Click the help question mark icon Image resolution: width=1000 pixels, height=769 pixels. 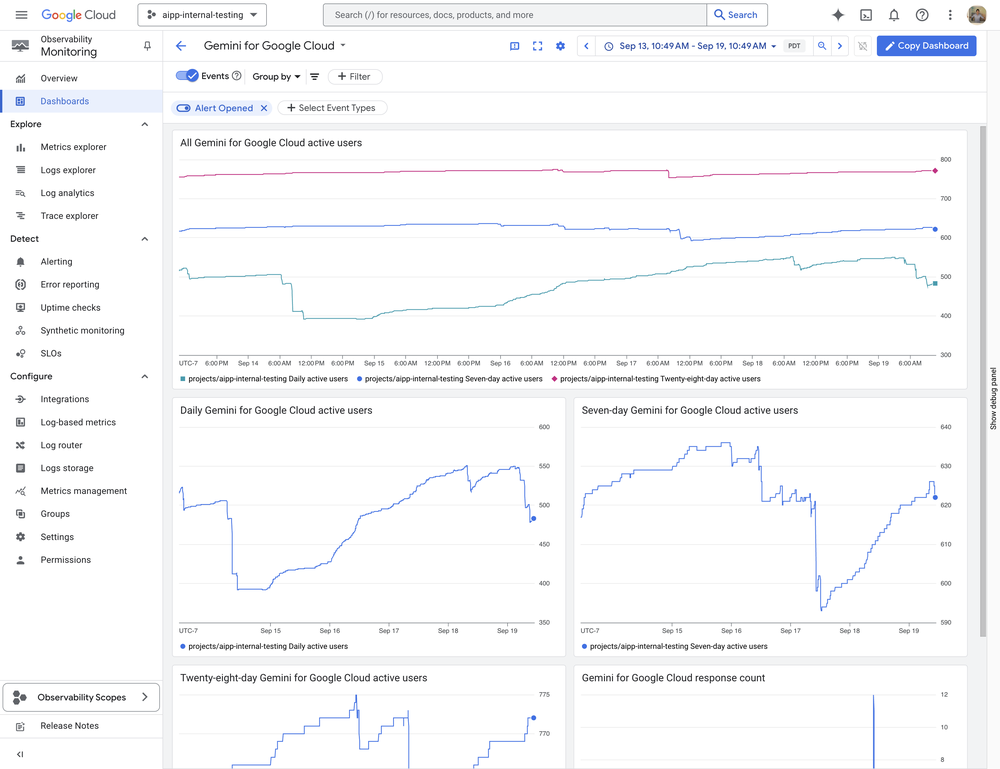click(x=922, y=15)
